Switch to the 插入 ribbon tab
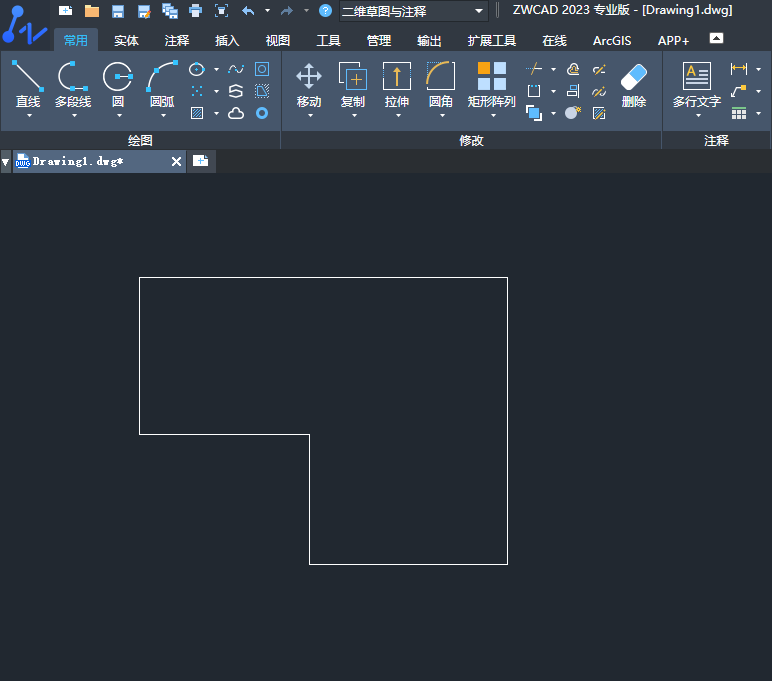 coord(227,40)
